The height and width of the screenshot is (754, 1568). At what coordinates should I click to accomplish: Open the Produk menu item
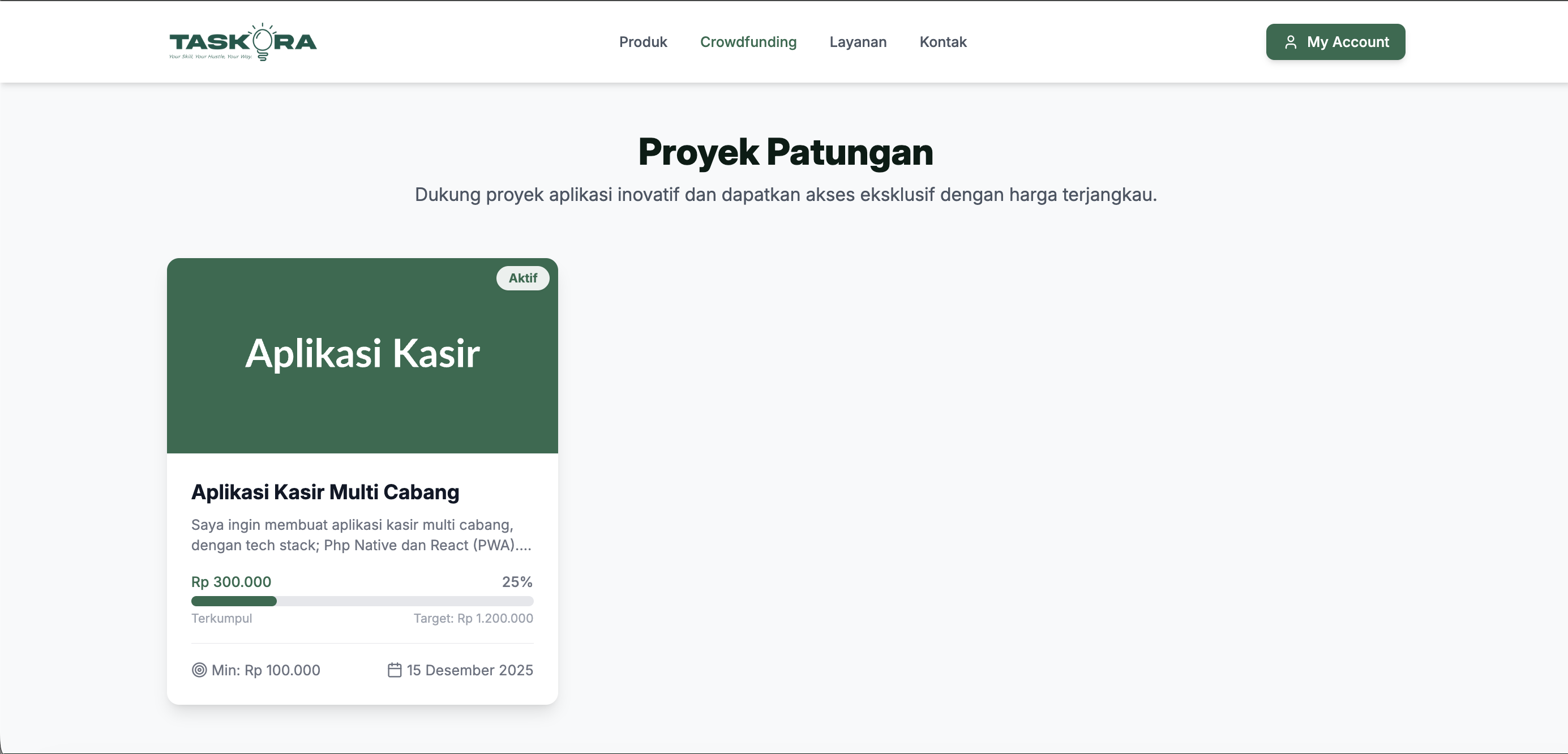coord(643,42)
